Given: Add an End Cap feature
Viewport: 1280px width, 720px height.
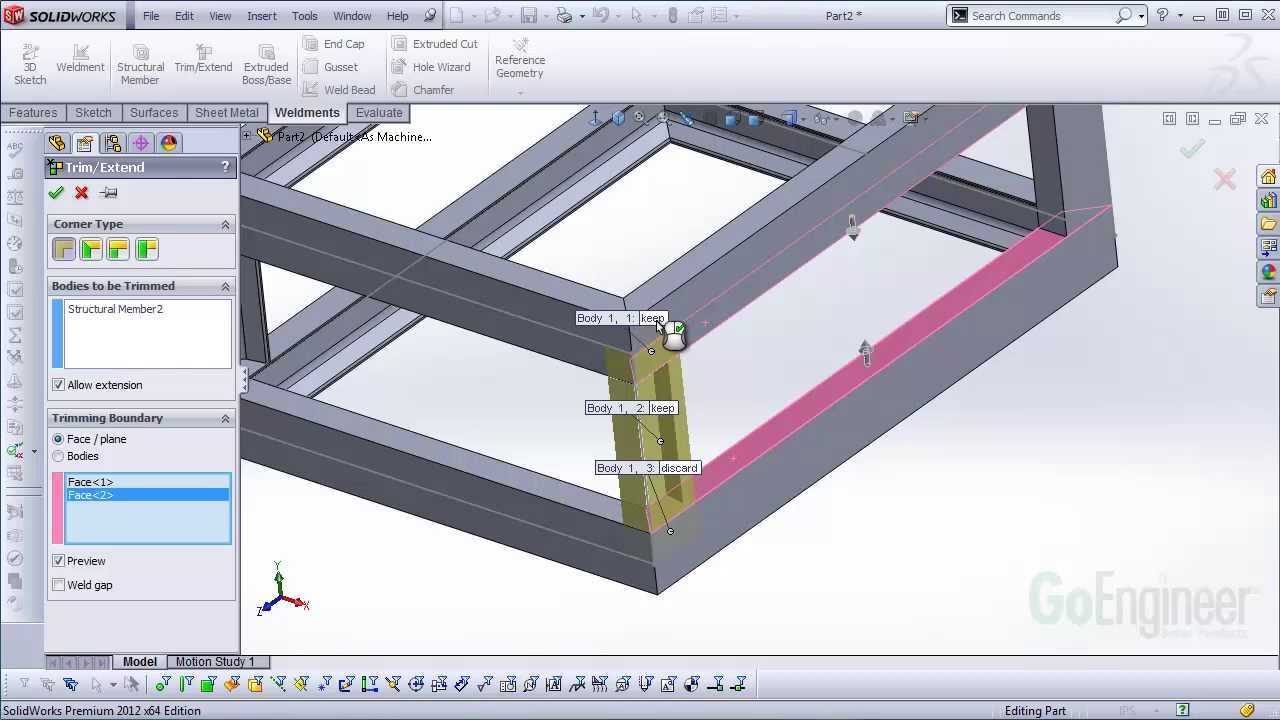Looking at the screenshot, I should [334, 44].
